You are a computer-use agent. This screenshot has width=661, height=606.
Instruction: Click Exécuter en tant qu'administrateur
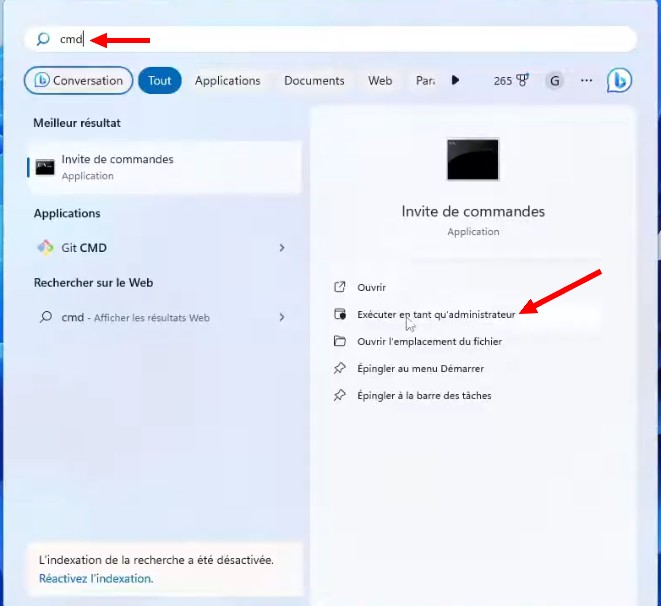tap(436, 314)
